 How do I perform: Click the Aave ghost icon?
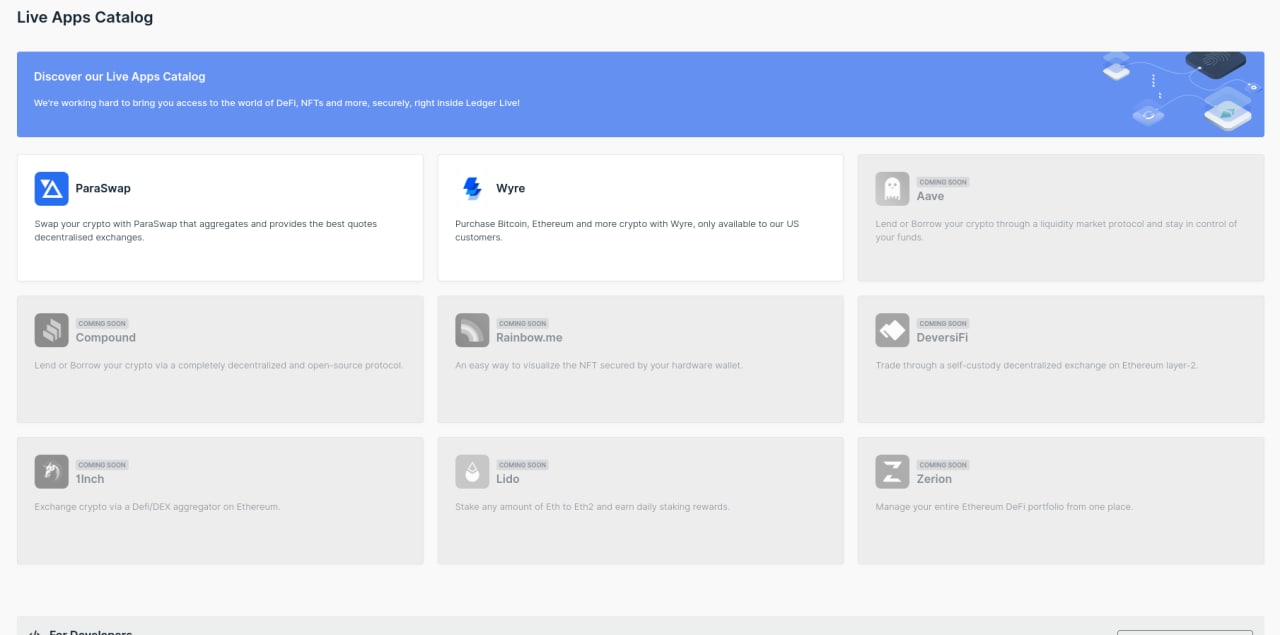(892, 188)
